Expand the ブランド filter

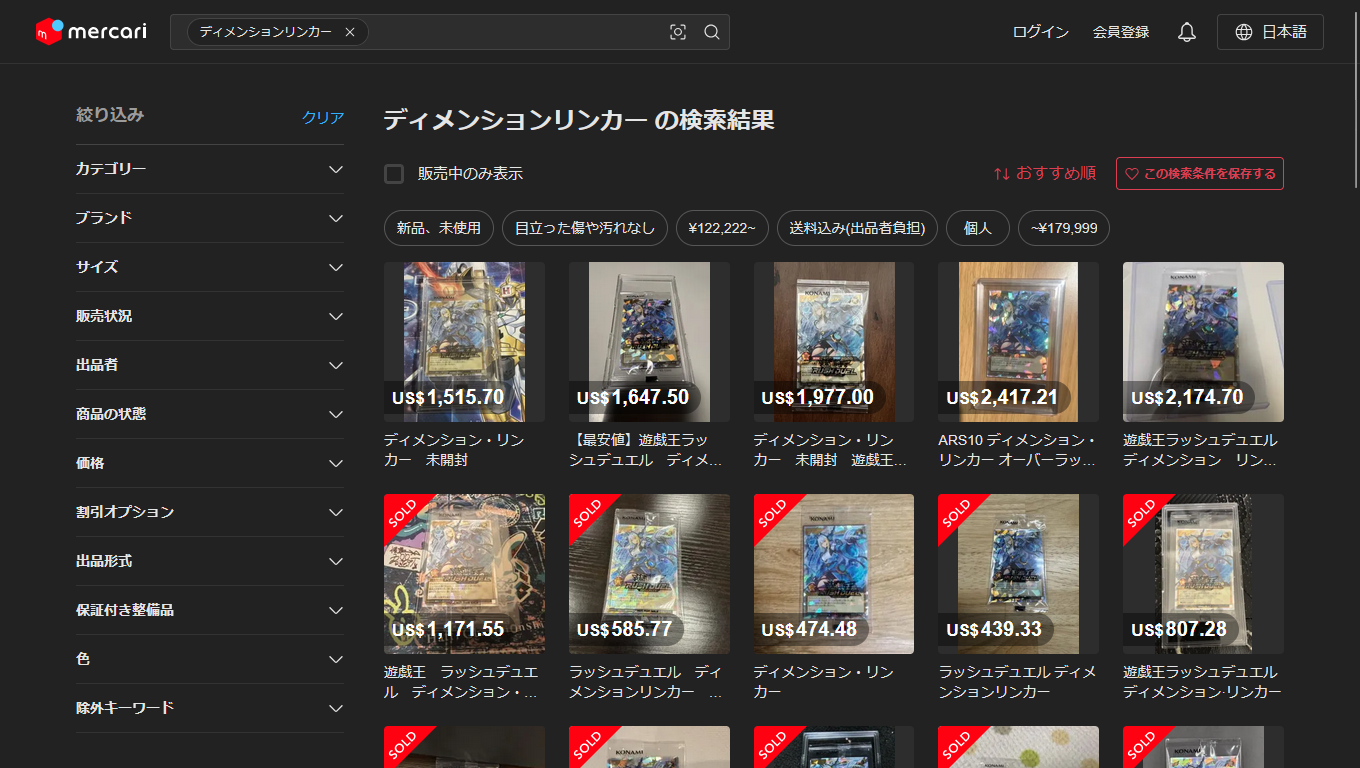[x=210, y=218]
